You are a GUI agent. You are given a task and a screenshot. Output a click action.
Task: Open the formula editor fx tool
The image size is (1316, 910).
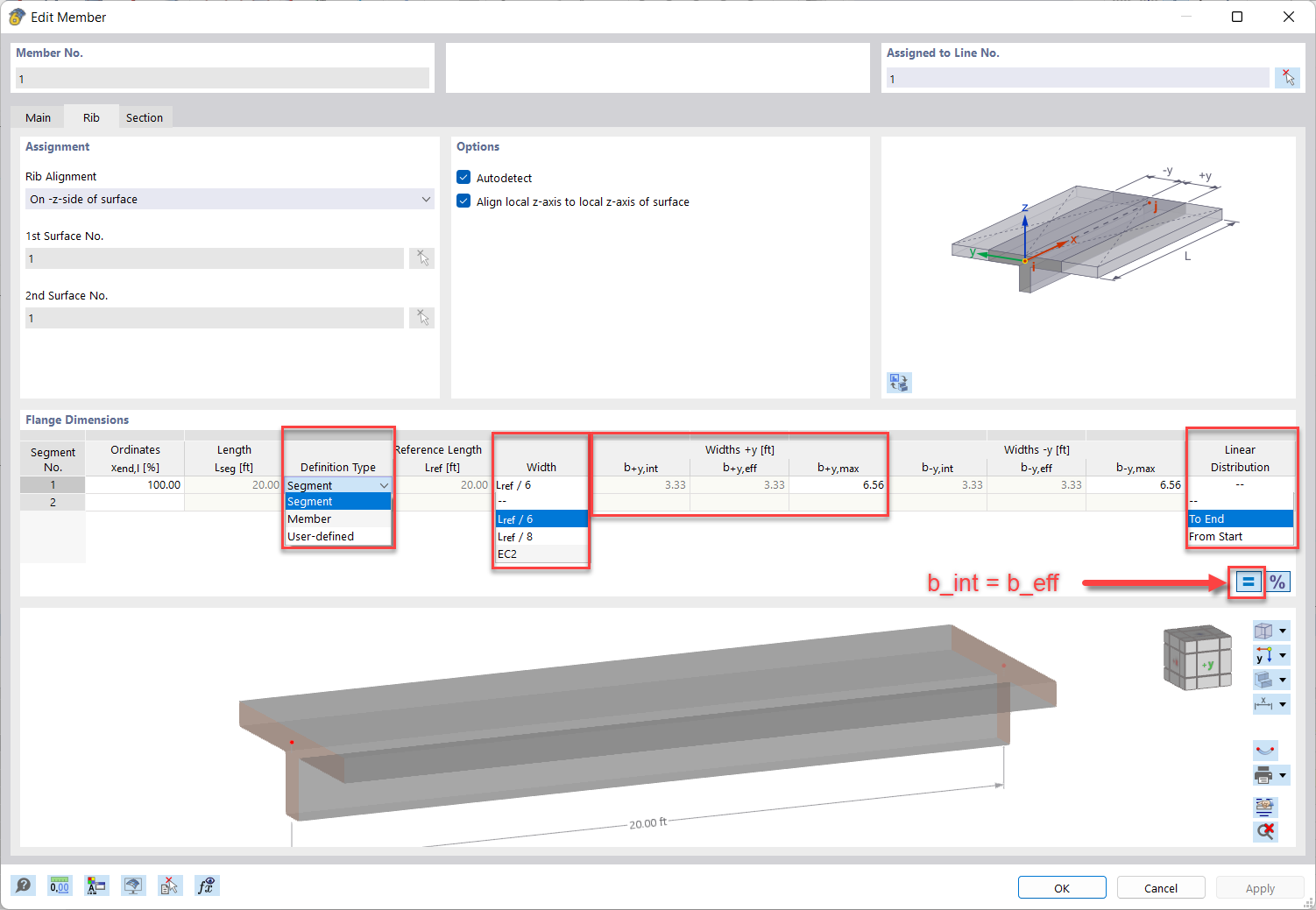207,885
